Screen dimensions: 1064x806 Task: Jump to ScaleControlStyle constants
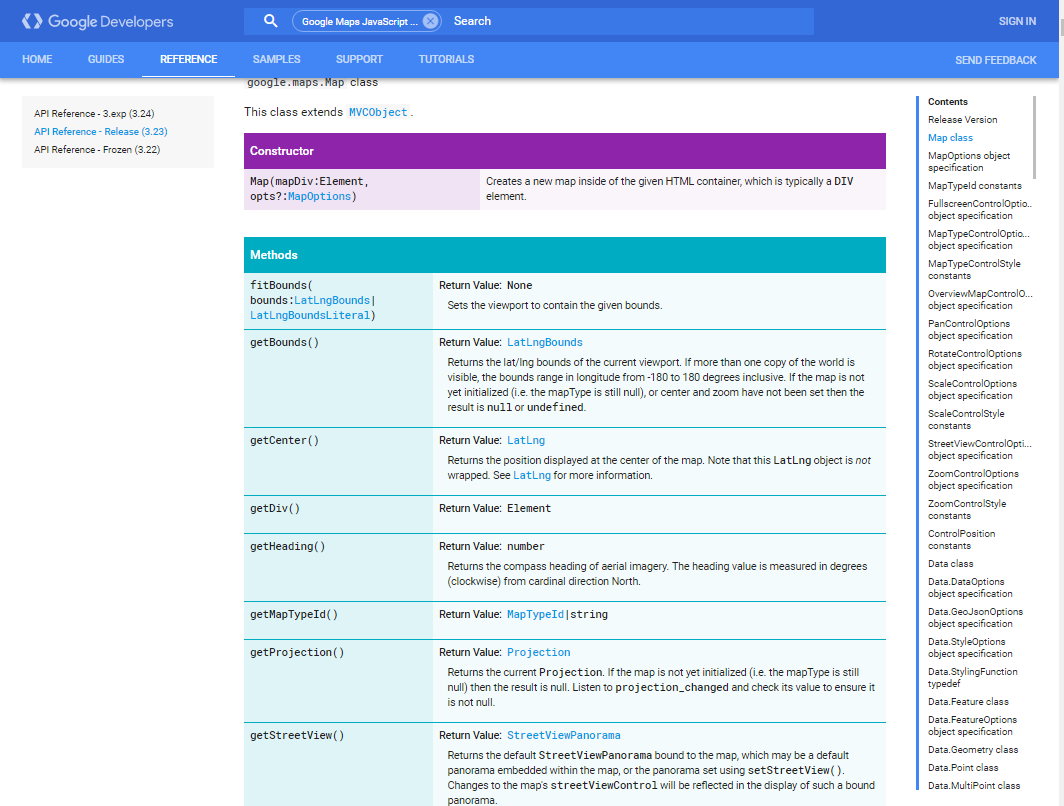(966, 419)
